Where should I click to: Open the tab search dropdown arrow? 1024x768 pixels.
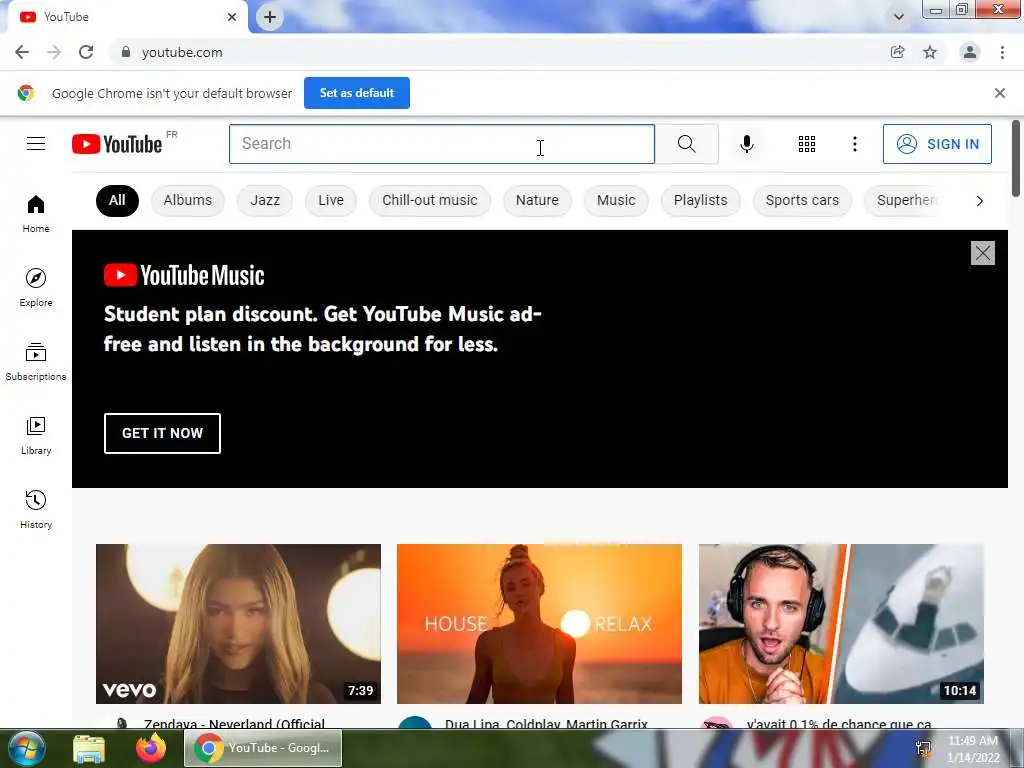[899, 17]
